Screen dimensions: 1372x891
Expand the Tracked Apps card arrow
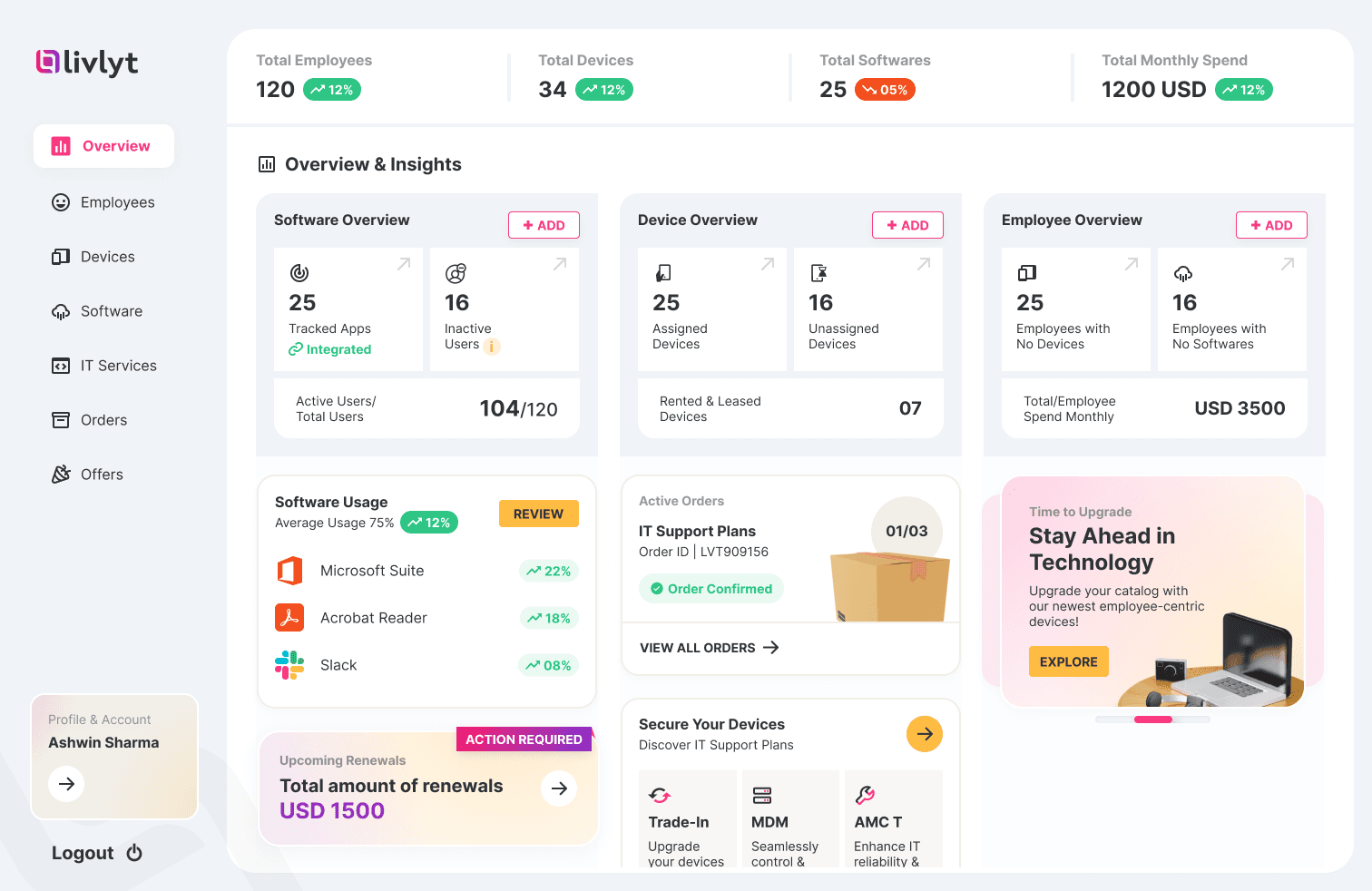(404, 264)
